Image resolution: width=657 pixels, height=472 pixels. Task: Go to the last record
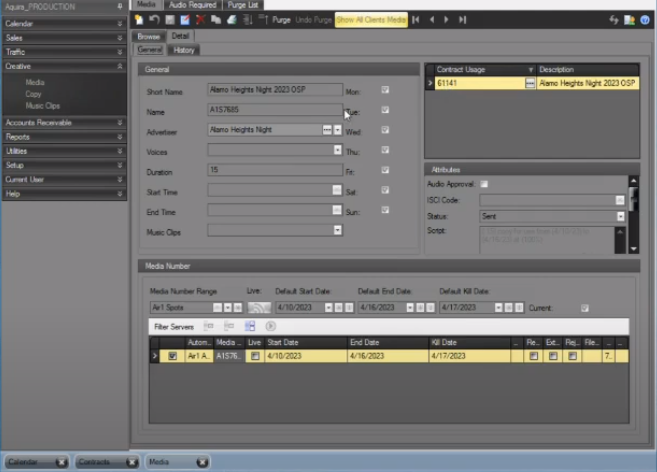(462, 20)
